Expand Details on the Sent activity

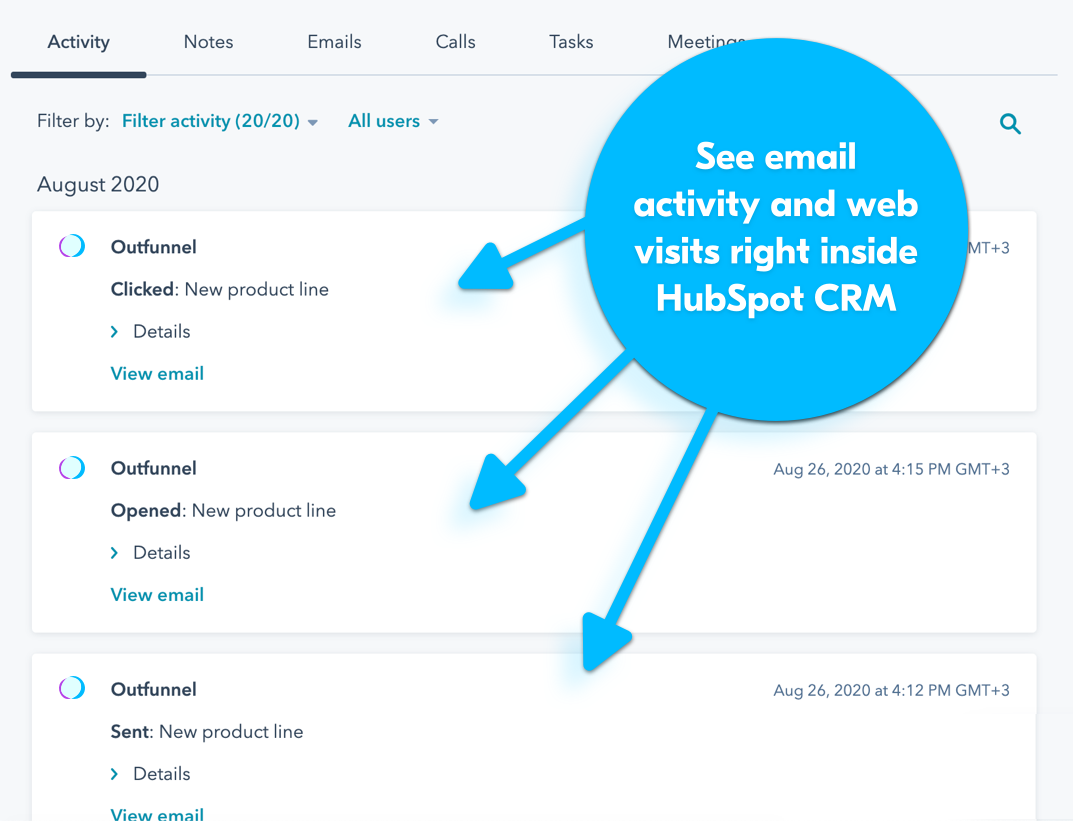click(151, 773)
